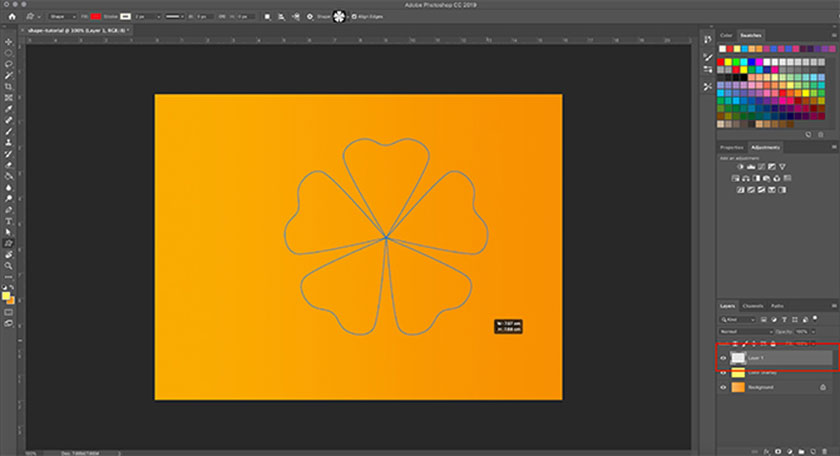
Task: Toggle lock transparent pixels
Action: (735, 343)
